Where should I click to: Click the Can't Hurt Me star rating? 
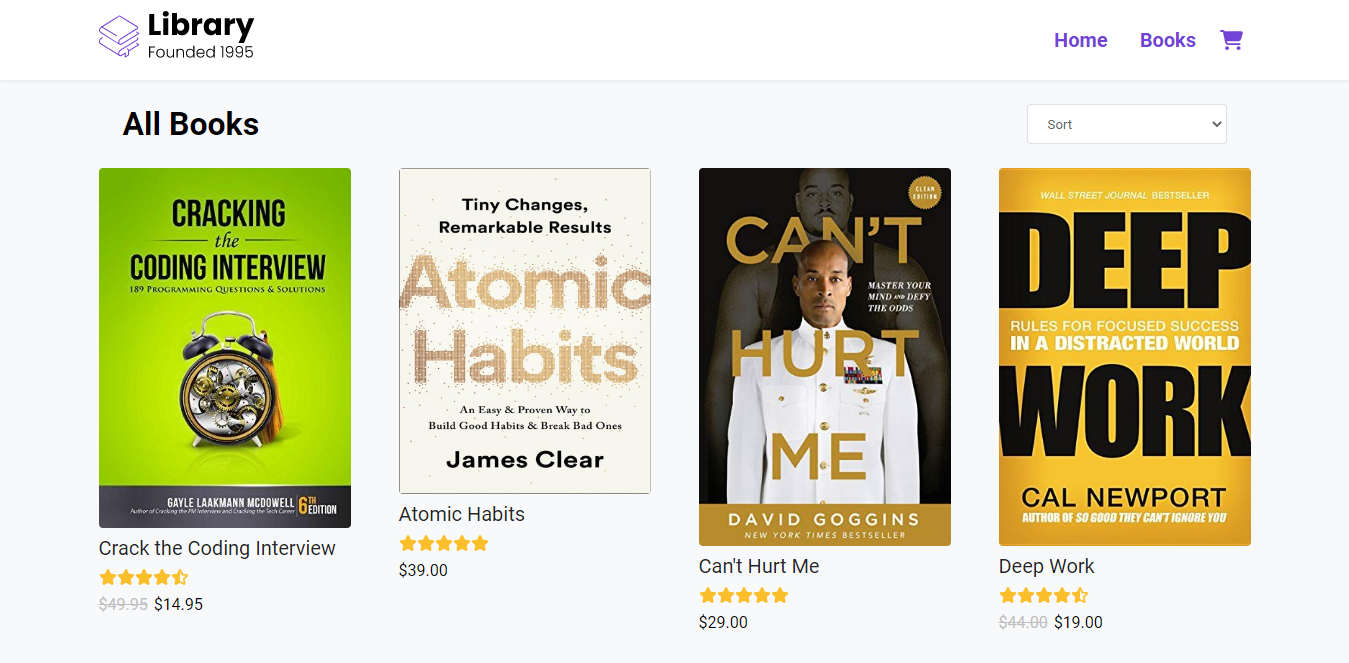pos(743,595)
